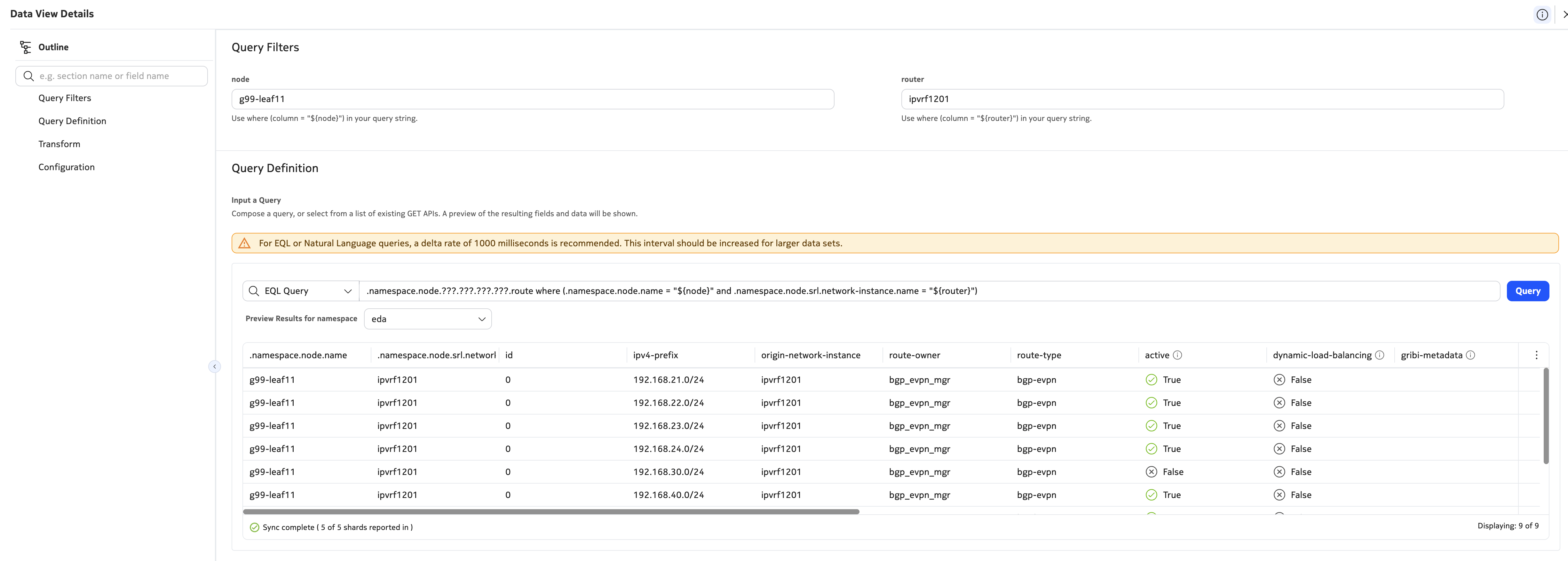
Task: Go to Configuration in the outline
Action: [66, 167]
